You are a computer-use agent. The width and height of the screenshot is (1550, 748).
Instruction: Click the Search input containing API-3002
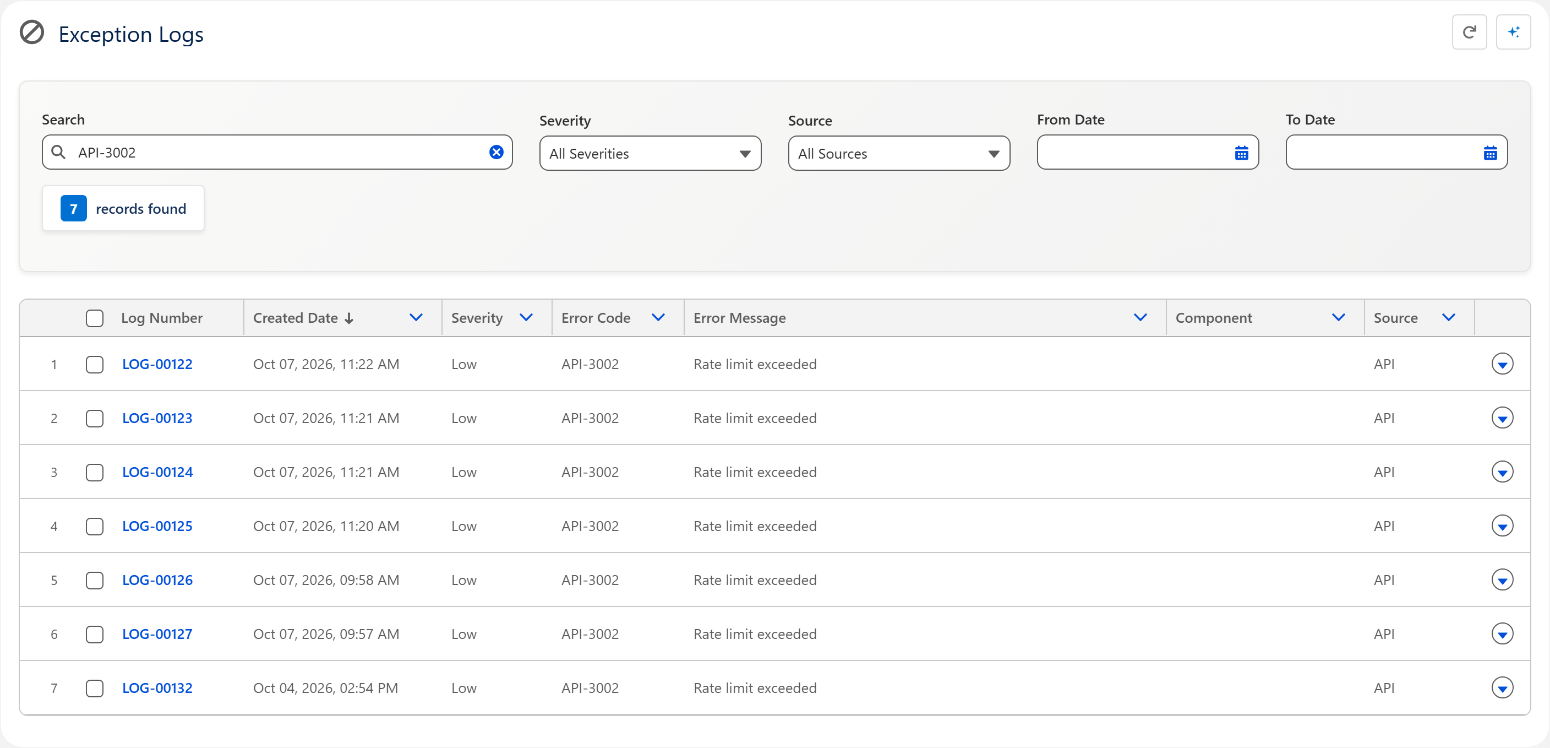point(277,152)
